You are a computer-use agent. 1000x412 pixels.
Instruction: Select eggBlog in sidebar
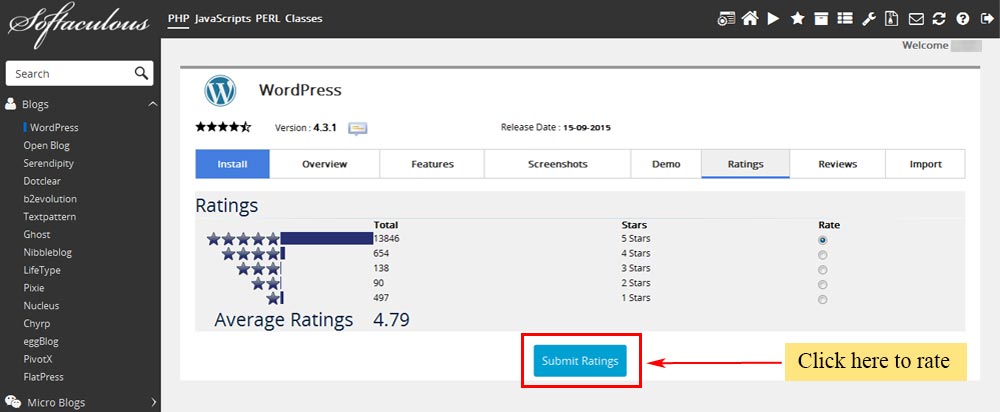point(41,341)
